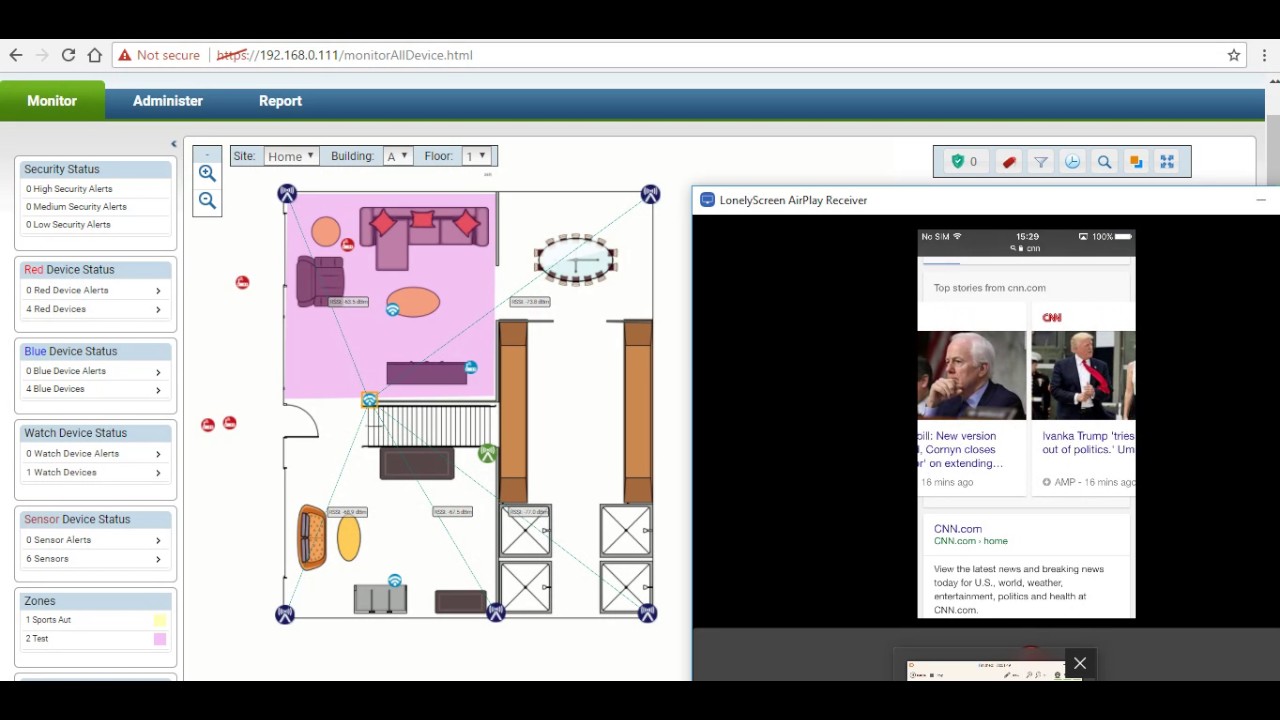
Task: Click the orange and blue overlapping squares icon
Action: [1136, 162]
